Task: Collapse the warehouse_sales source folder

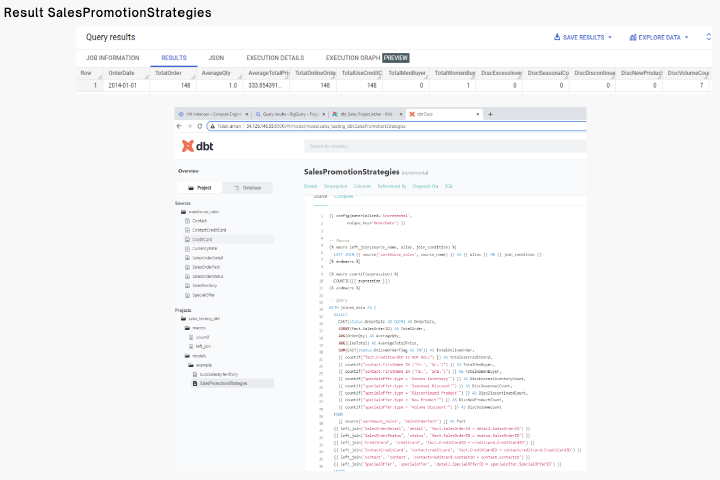Action: pos(183,212)
